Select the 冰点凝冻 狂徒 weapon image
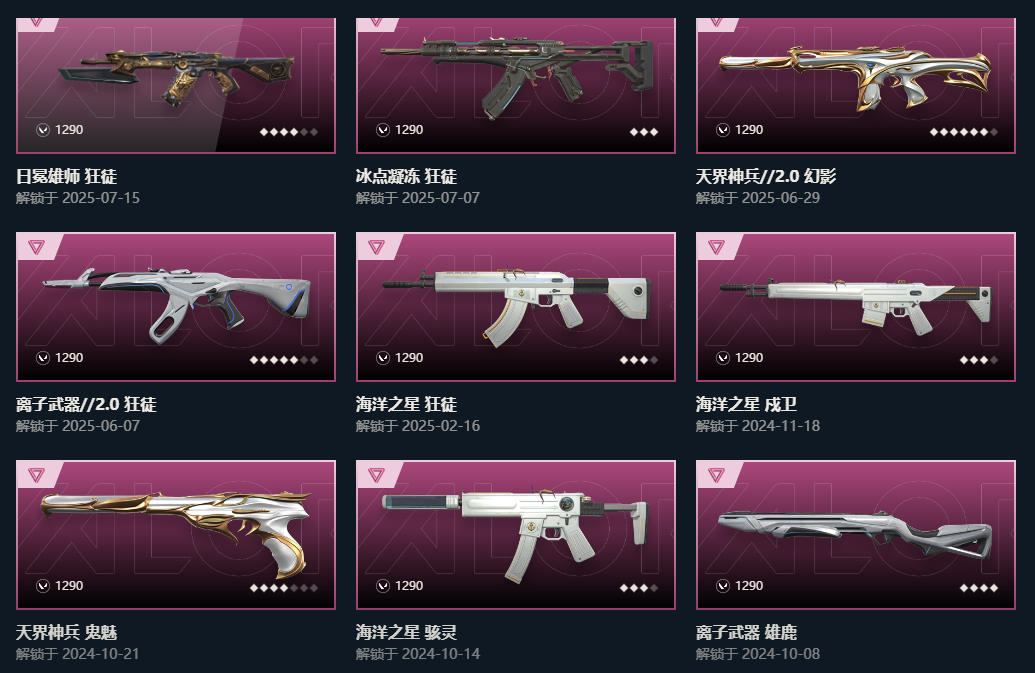 (x=517, y=77)
